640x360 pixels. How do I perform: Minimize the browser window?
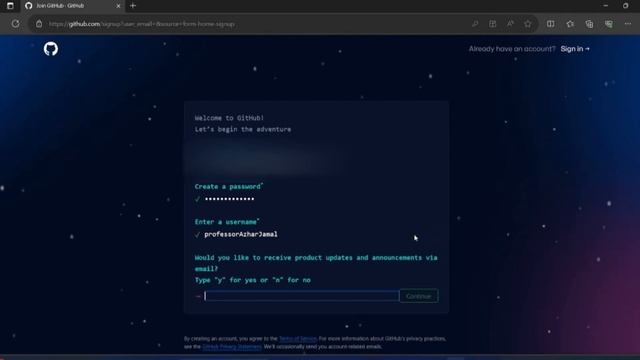pyautogui.click(x=606, y=6)
